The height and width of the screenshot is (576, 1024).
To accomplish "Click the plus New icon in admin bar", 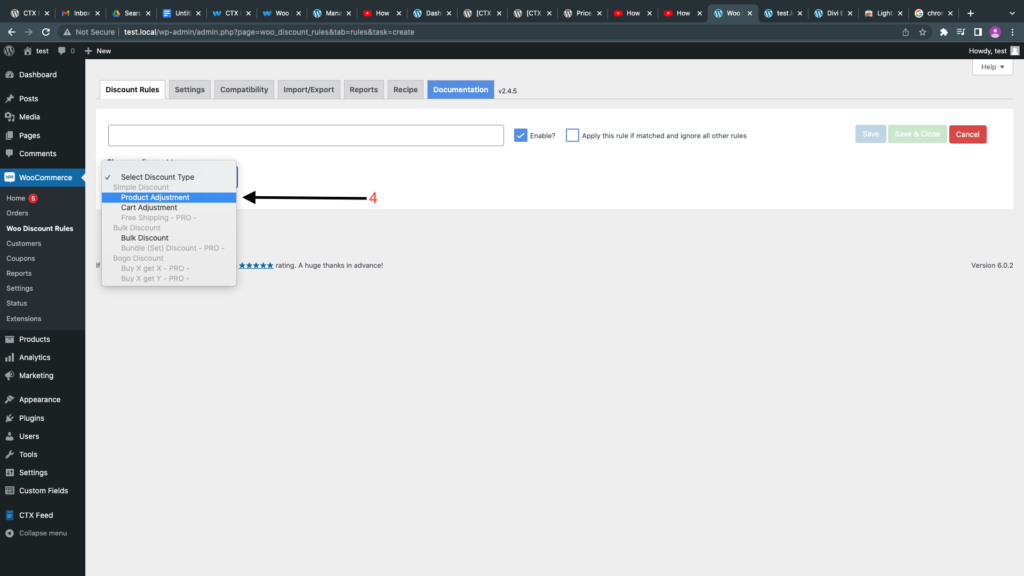I will pos(88,50).
